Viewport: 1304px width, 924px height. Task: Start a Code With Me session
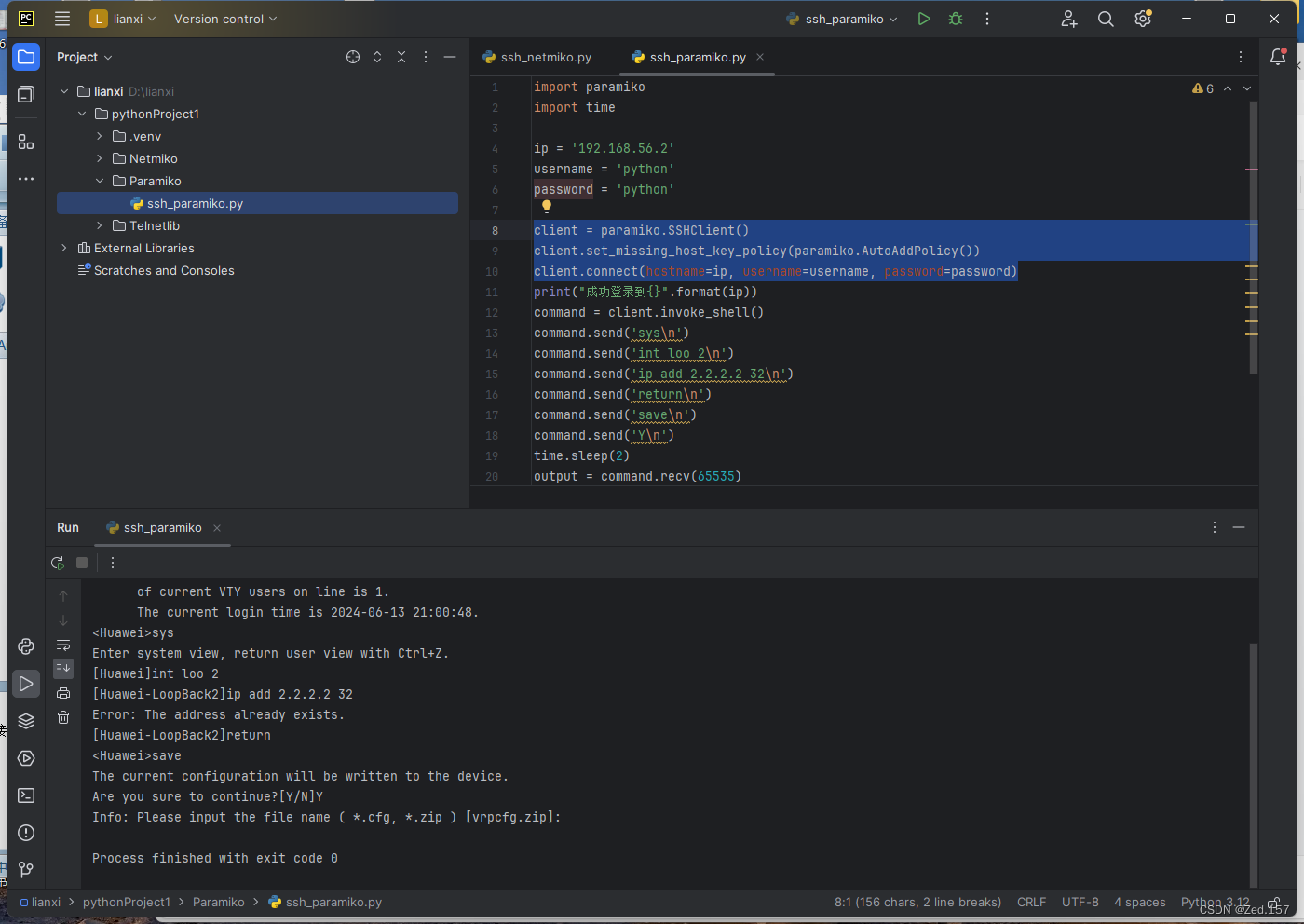(x=1068, y=18)
